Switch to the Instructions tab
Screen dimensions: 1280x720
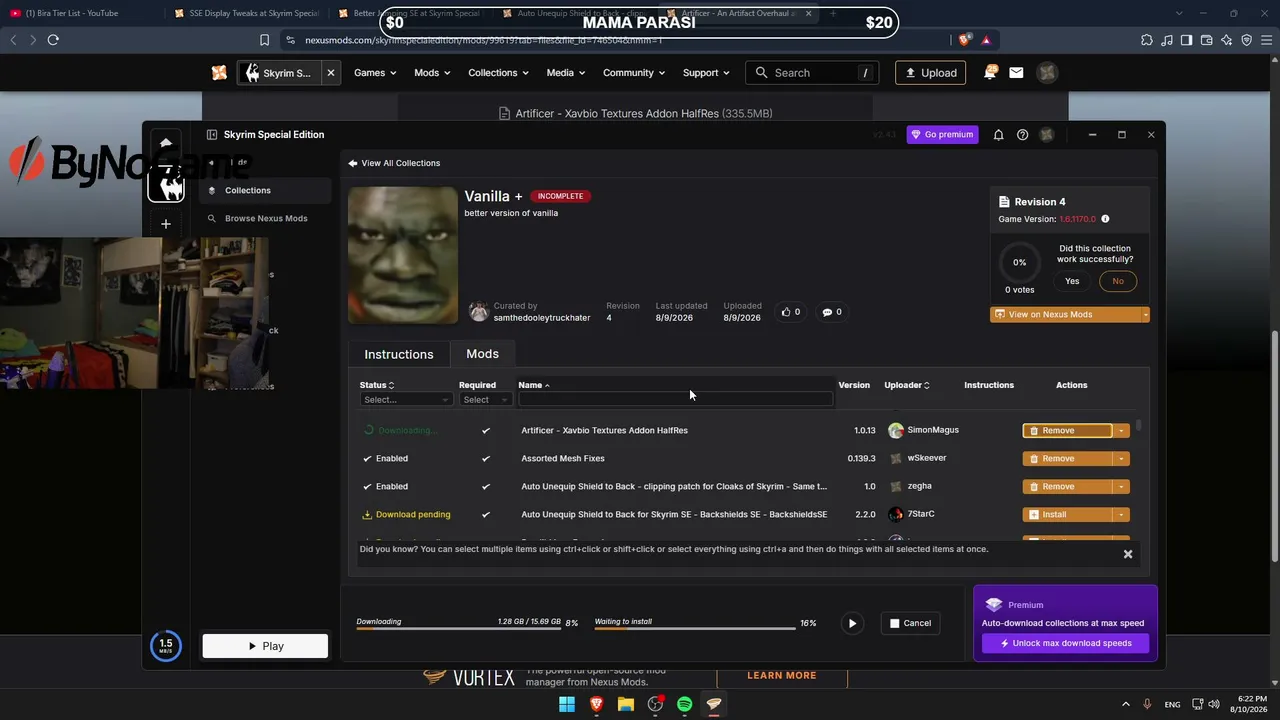[x=399, y=354]
